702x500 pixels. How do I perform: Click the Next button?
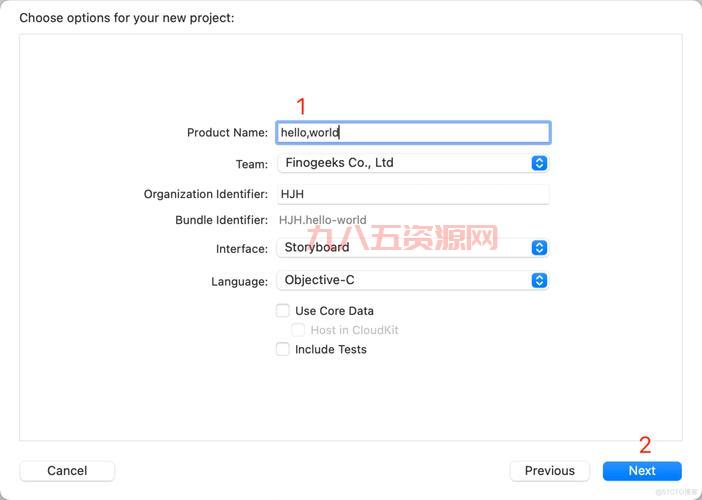(x=642, y=471)
